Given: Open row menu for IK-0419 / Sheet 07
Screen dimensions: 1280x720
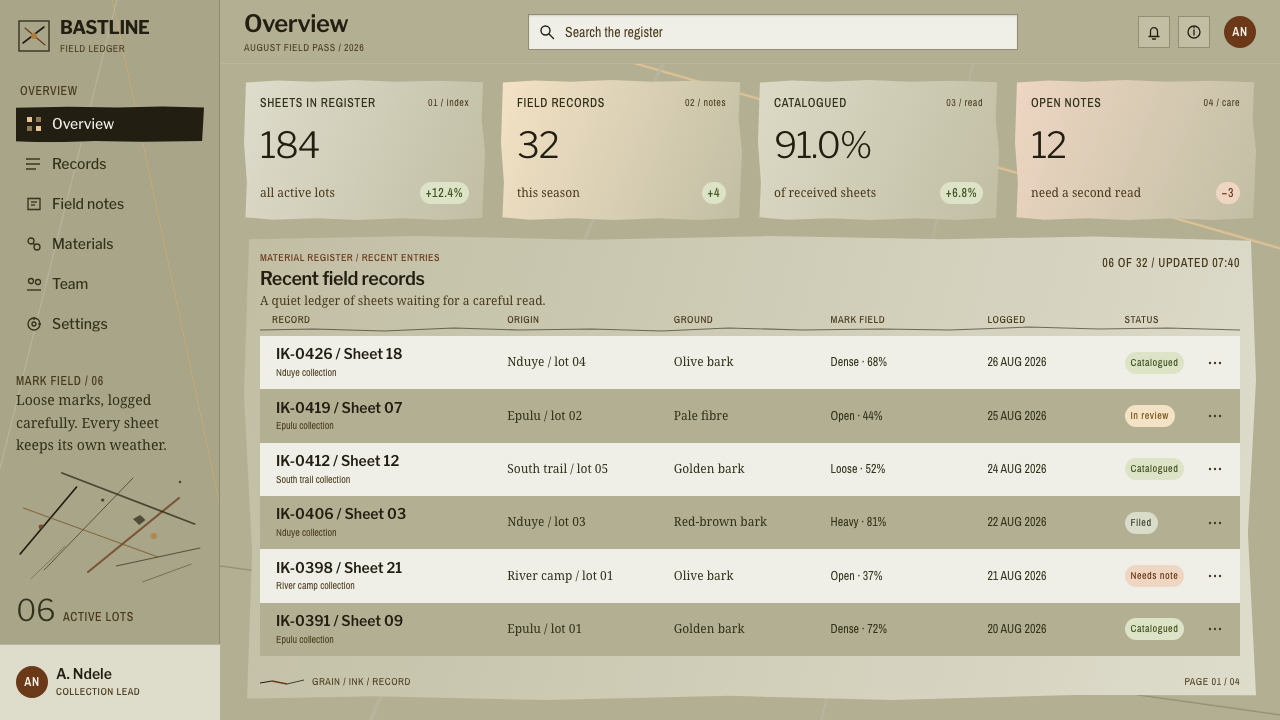Looking at the screenshot, I should [1215, 416].
